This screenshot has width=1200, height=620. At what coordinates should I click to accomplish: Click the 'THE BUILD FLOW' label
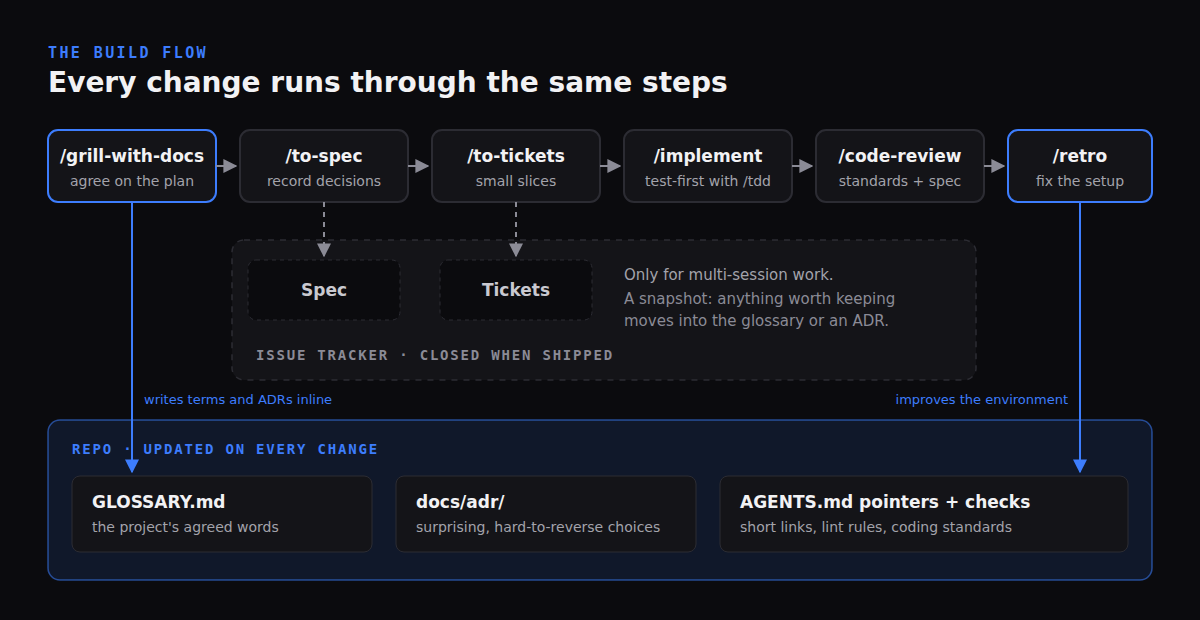(x=128, y=52)
